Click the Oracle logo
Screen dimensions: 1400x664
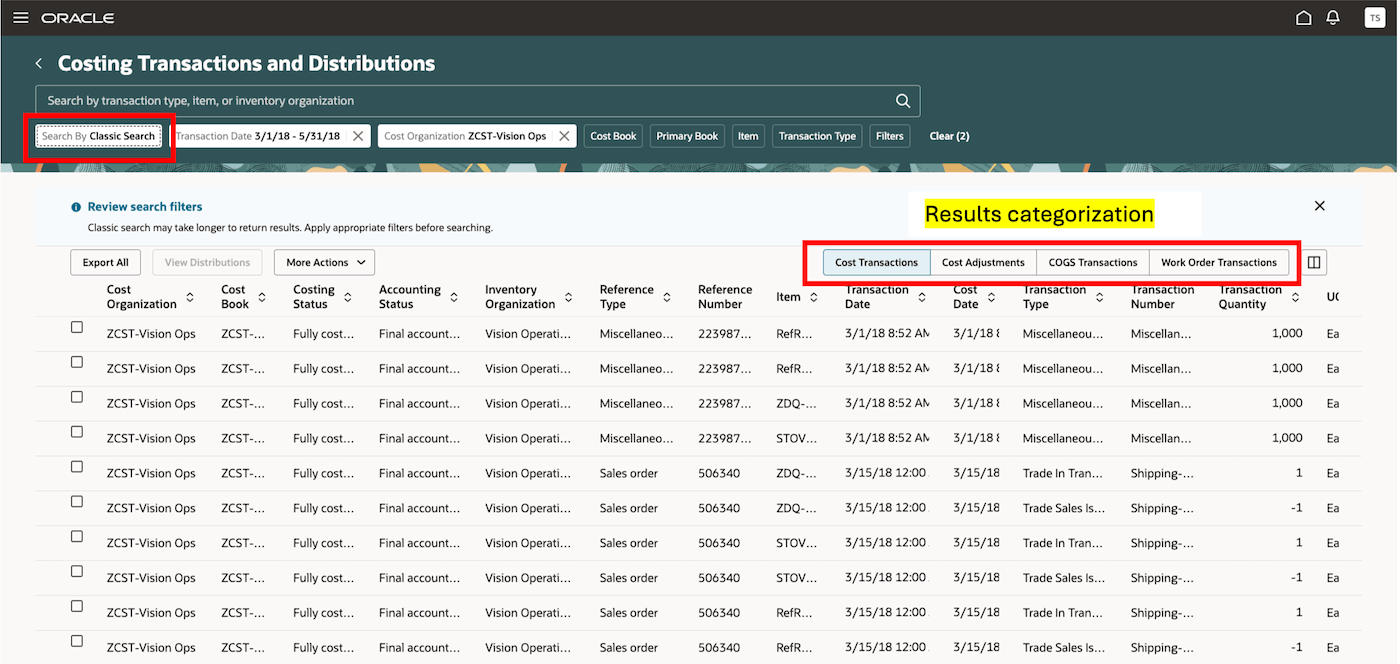pyautogui.click(x=78, y=18)
